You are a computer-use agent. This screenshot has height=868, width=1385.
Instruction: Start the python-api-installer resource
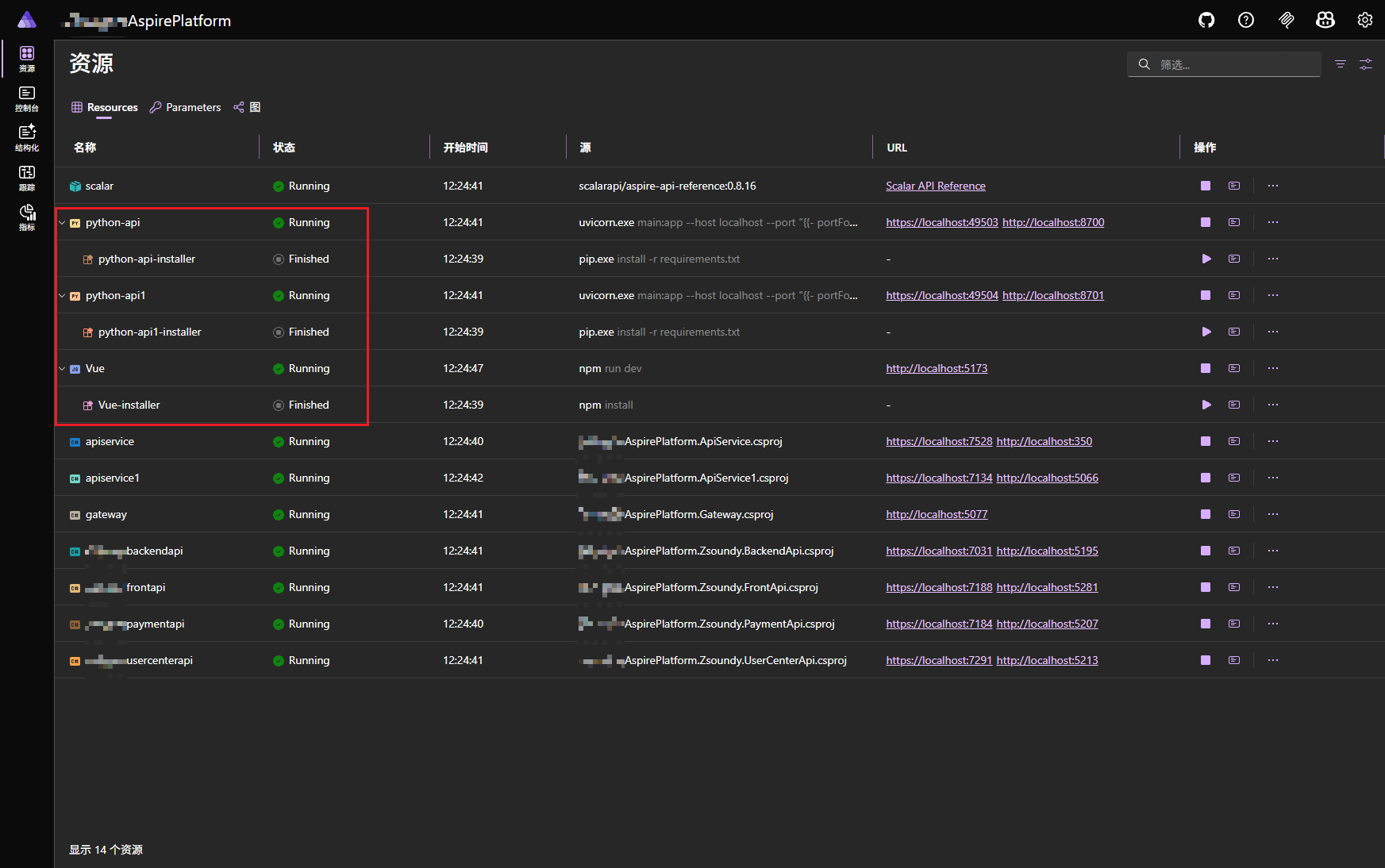point(1206,259)
